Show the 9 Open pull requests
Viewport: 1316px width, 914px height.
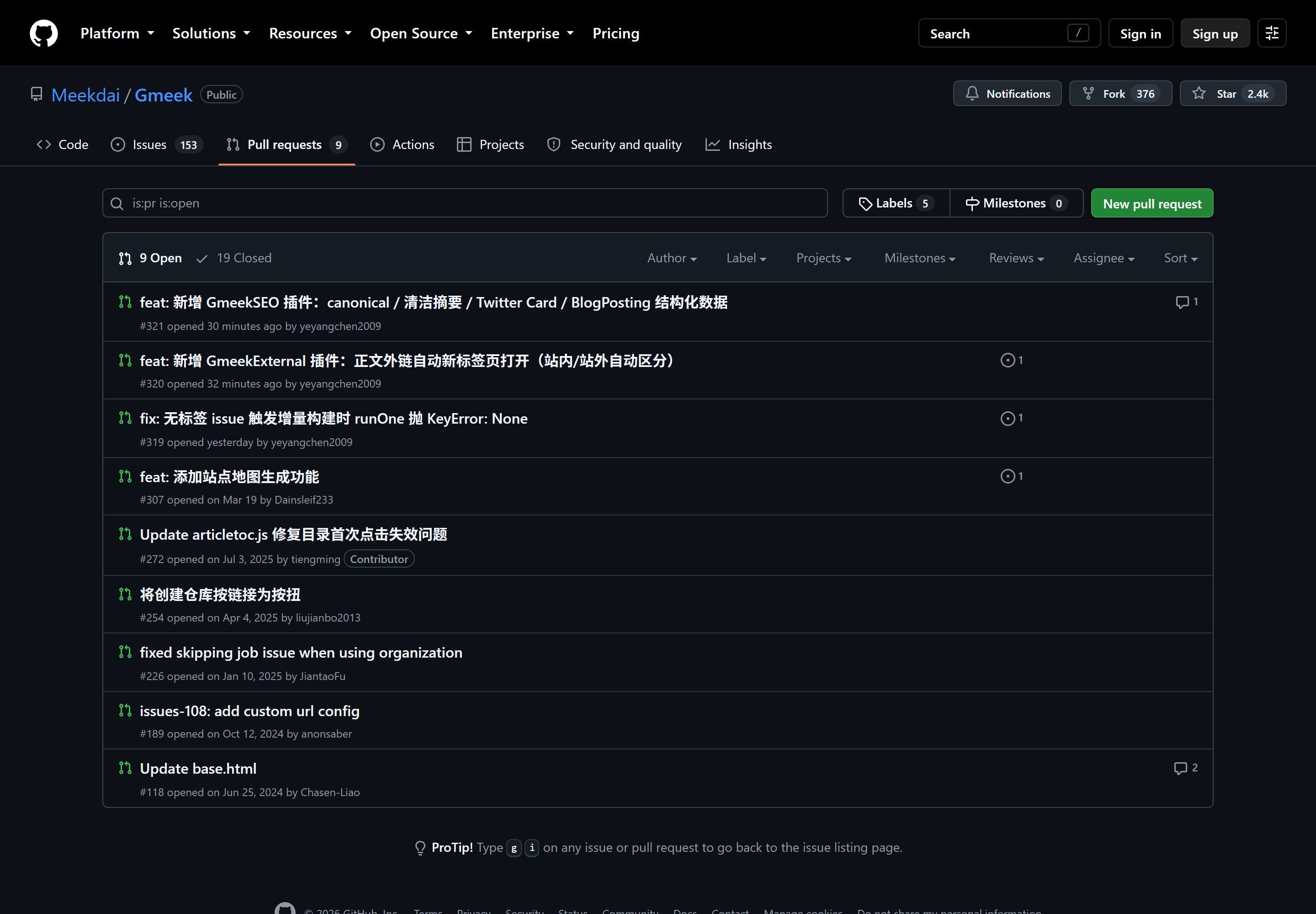[150, 258]
